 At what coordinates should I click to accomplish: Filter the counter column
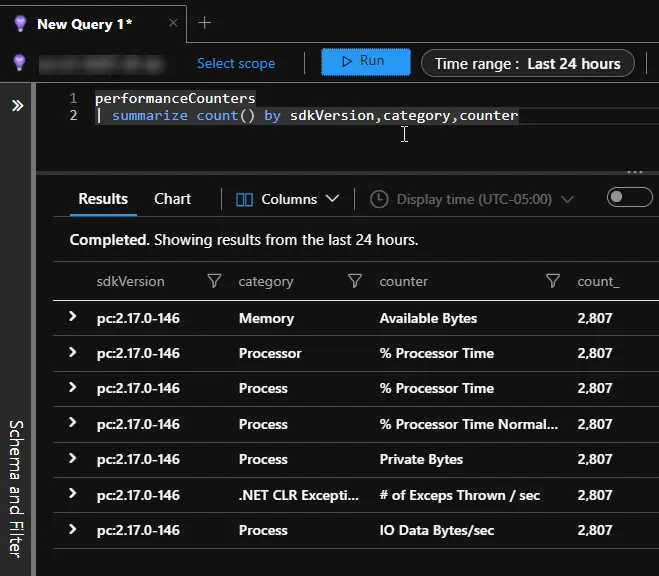553,282
